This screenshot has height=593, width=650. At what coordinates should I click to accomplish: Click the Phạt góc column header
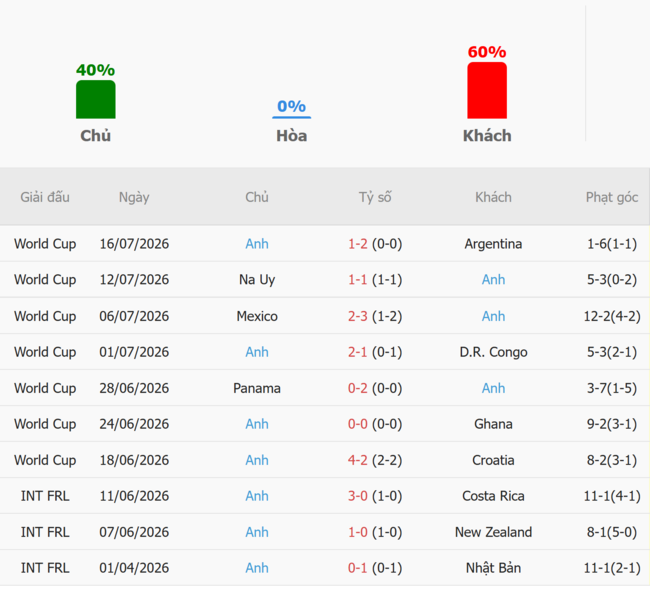point(612,197)
